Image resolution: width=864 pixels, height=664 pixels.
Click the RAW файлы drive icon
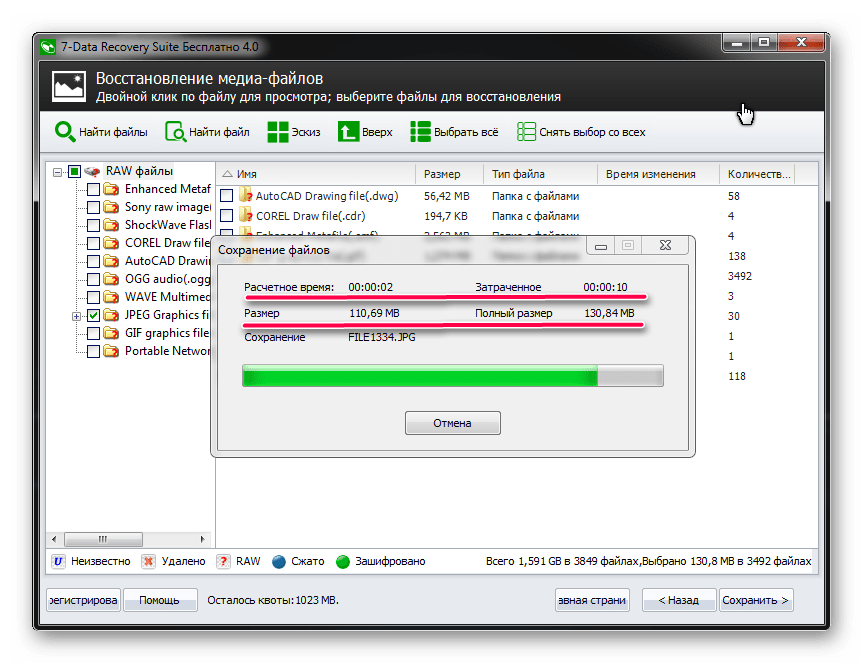point(92,171)
